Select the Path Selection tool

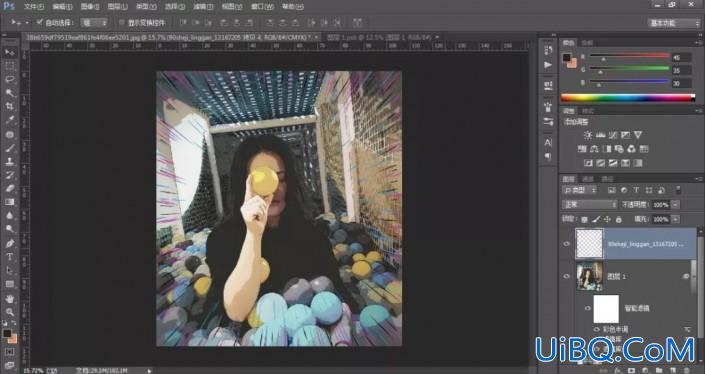coord(9,271)
